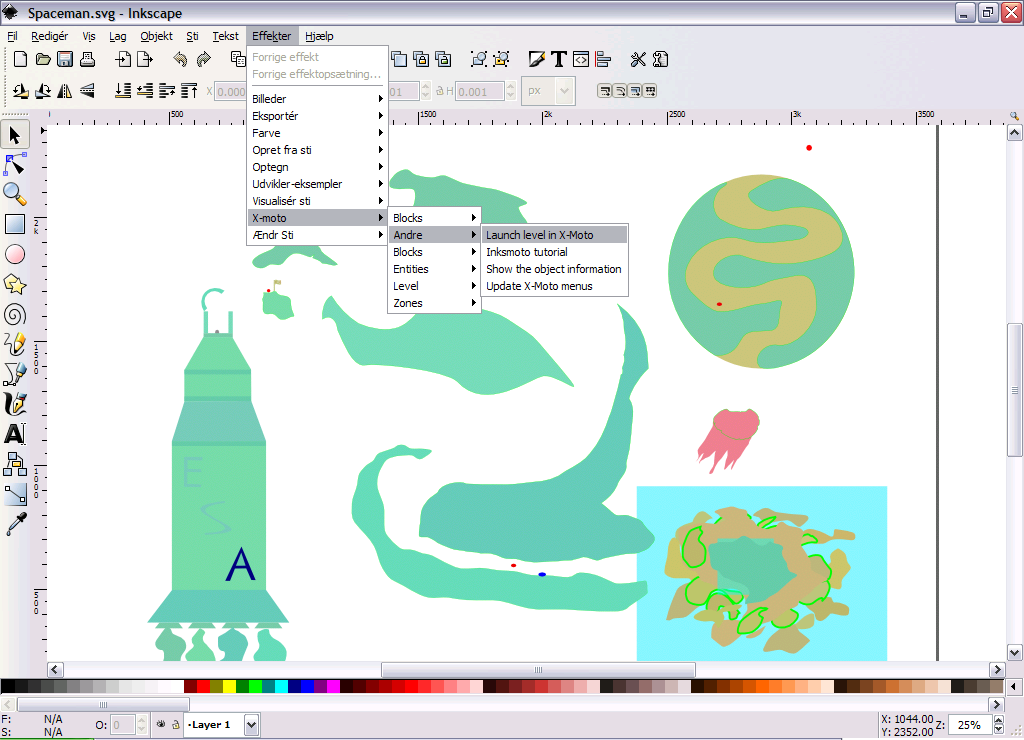Viewport: 1024px width, 740px height.
Task: Open the Hjælp menu
Action: pyautogui.click(x=319, y=36)
